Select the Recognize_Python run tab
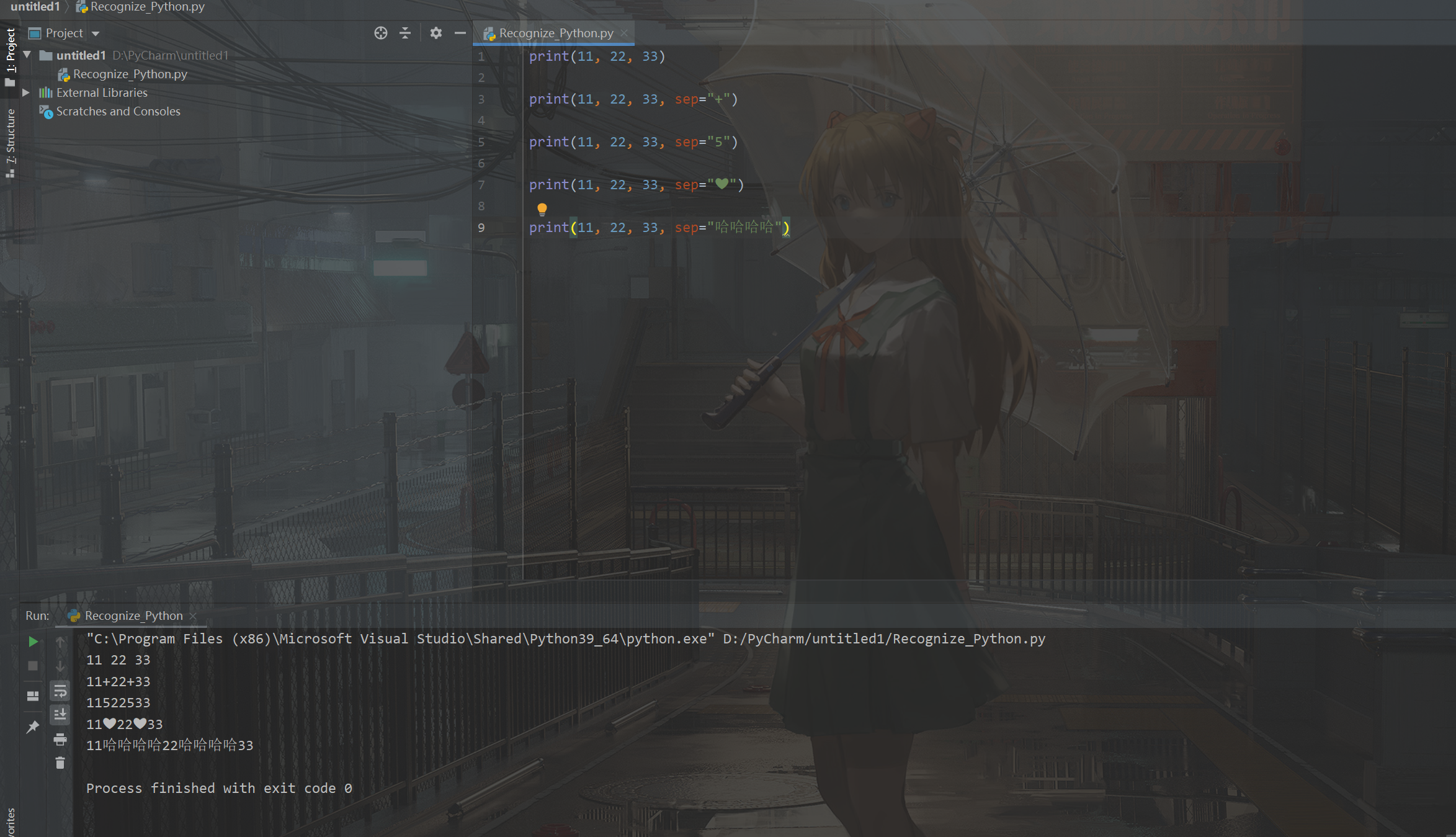Screen dimensions: 1456x837 point(133,615)
